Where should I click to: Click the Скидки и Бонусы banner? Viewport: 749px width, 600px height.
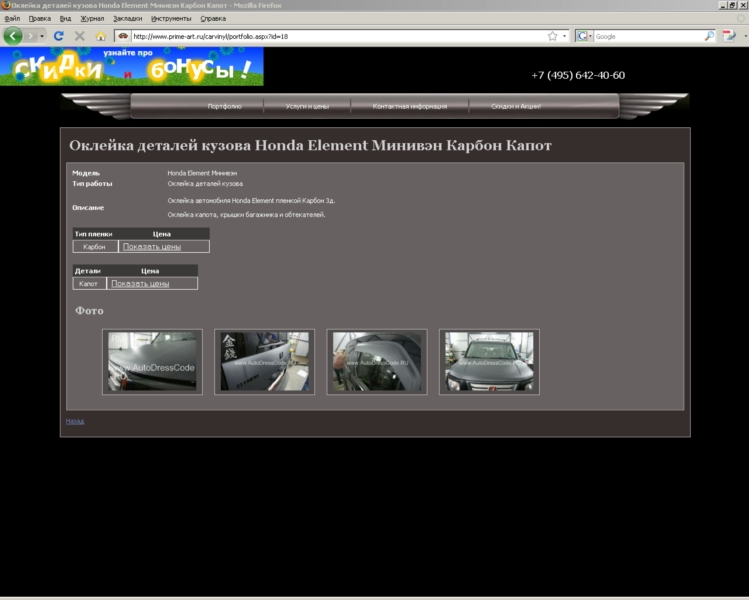tap(131, 66)
